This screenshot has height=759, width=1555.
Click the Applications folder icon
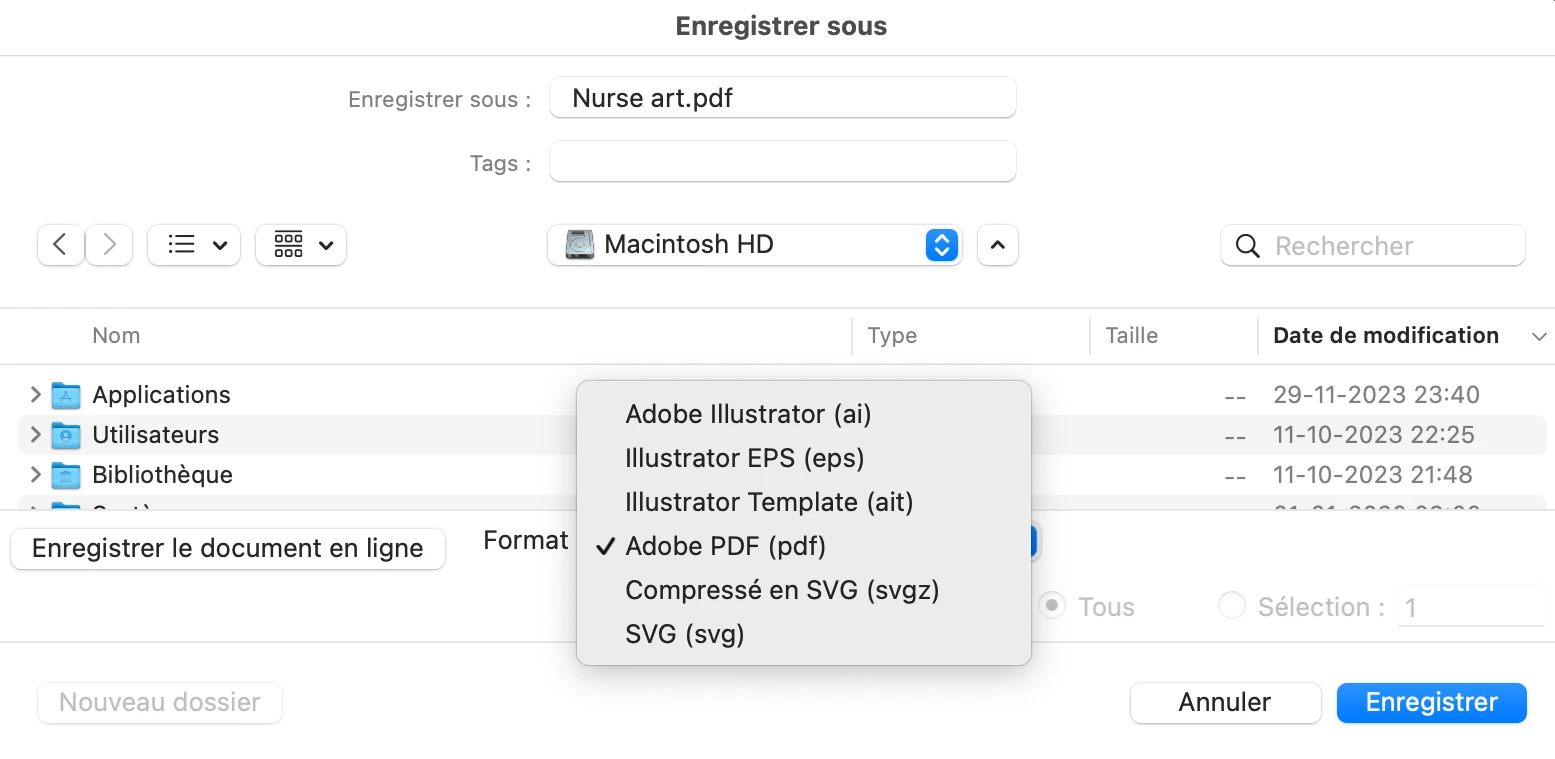click(x=66, y=395)
